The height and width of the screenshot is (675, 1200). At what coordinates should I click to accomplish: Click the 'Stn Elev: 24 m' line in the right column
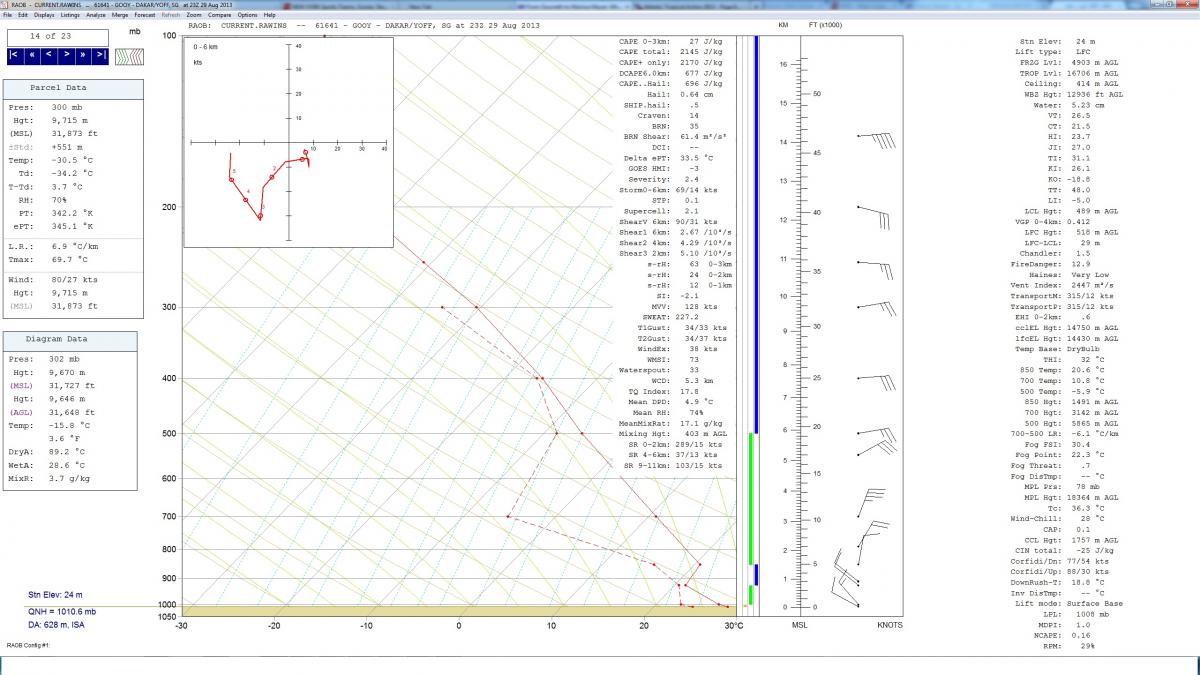(x=1057, y=41)
